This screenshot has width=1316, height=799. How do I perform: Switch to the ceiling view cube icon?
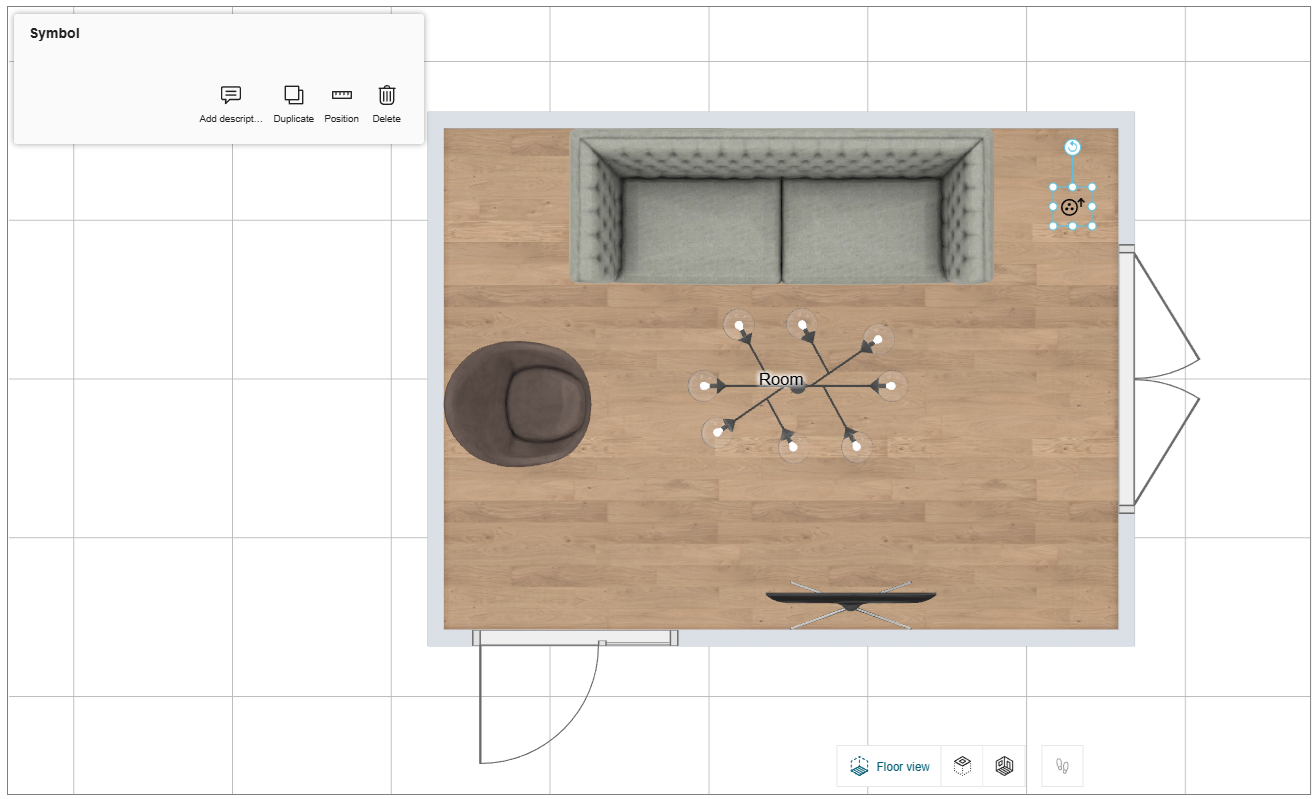(962, 767)
